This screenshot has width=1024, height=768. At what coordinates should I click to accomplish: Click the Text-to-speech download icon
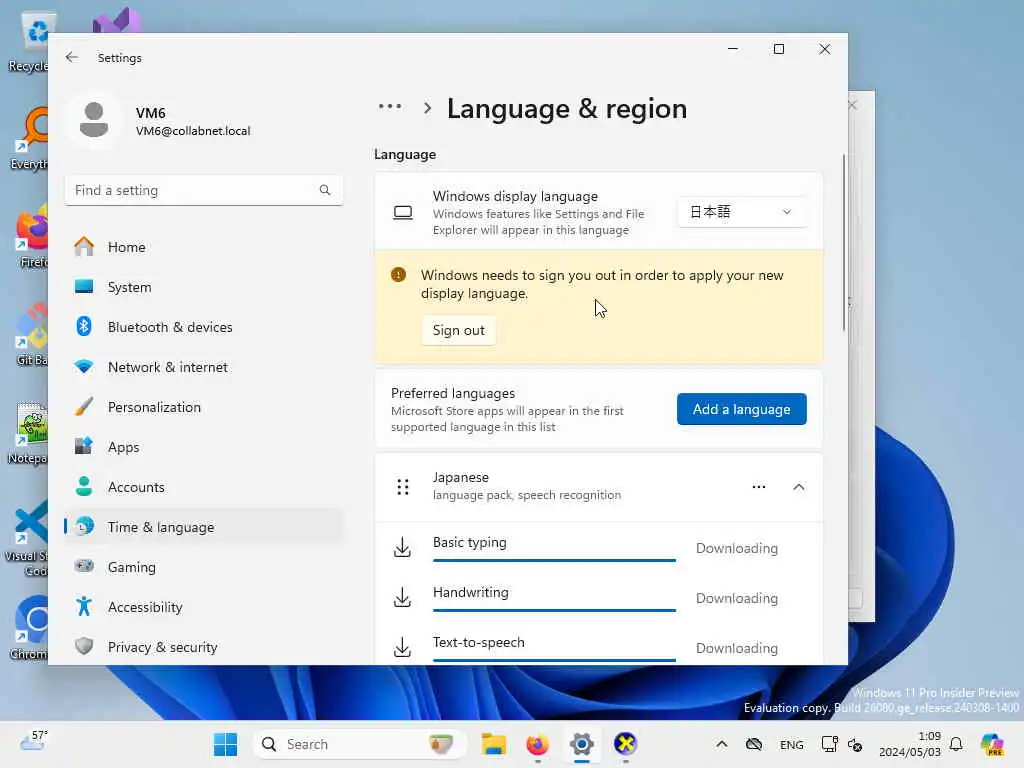pyautogui.click(x=402, y=647)
